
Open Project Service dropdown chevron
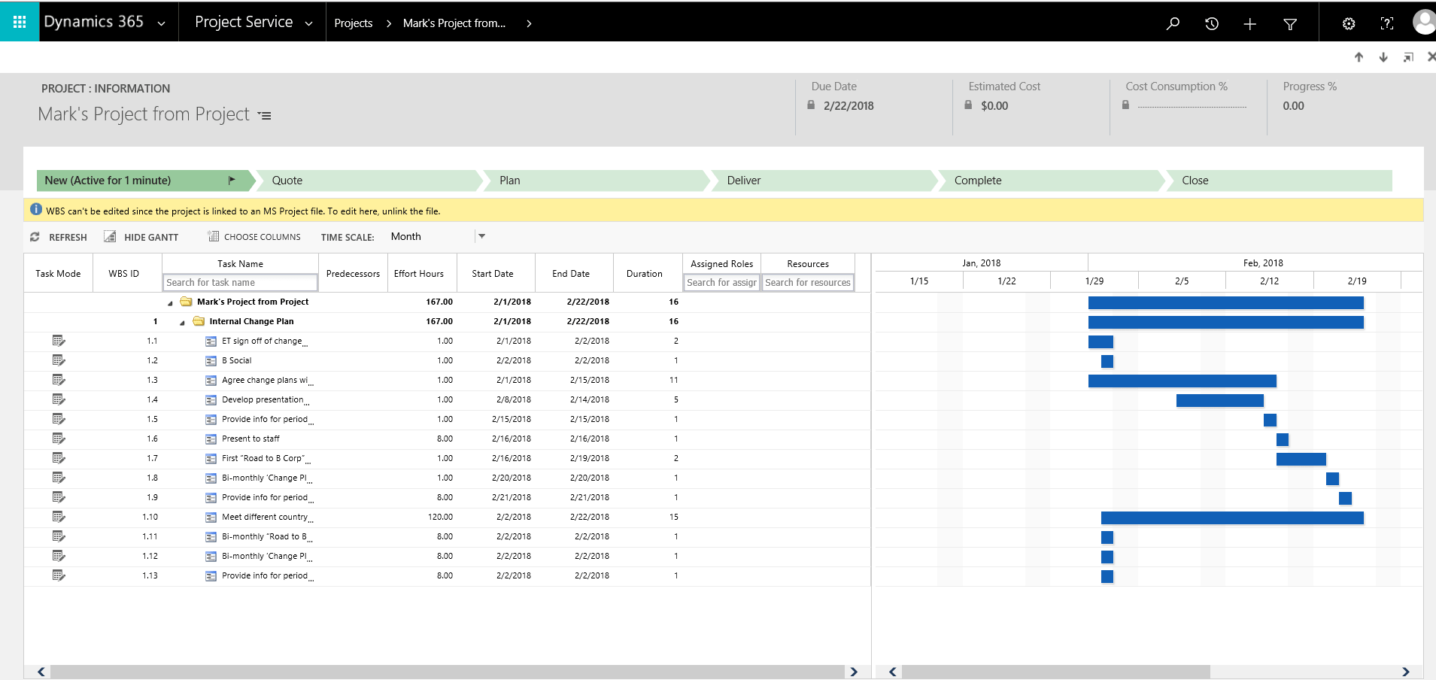tap(308, 23)
